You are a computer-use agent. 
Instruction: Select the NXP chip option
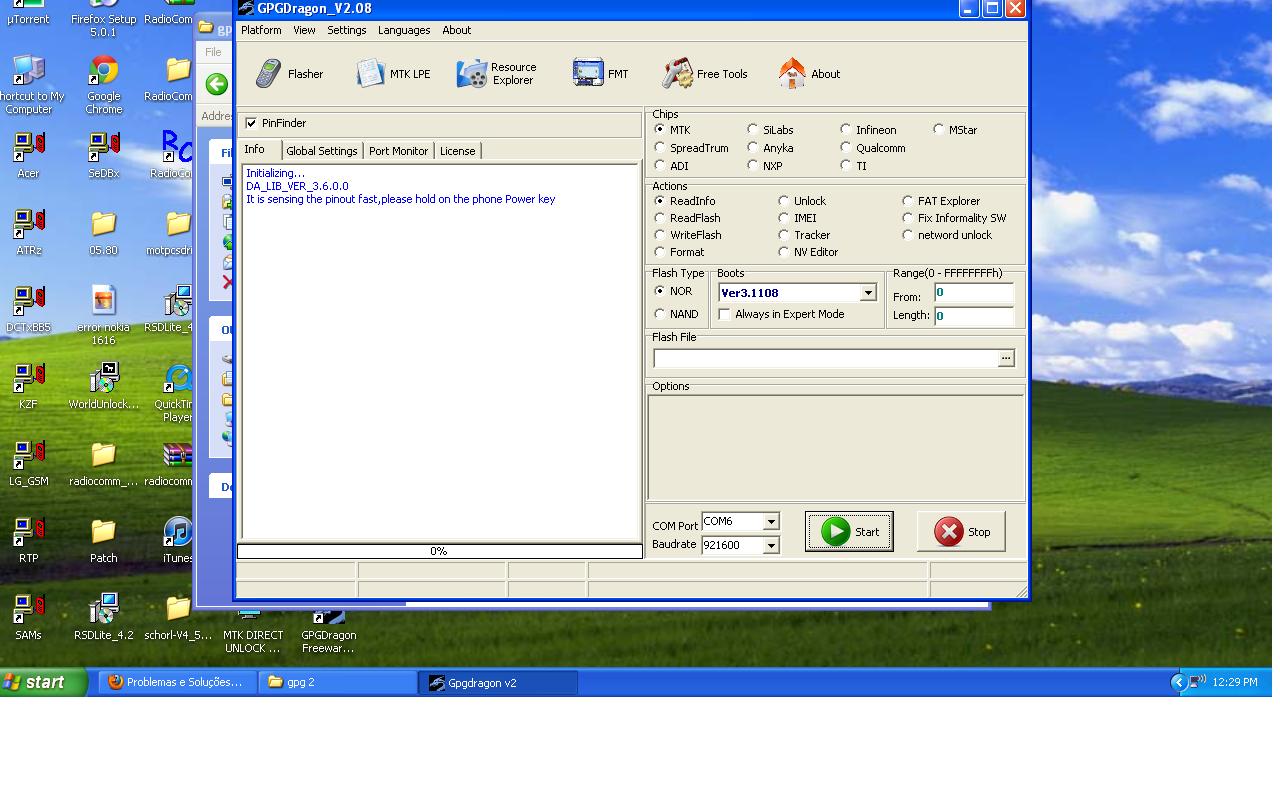(x=753, y=166)
